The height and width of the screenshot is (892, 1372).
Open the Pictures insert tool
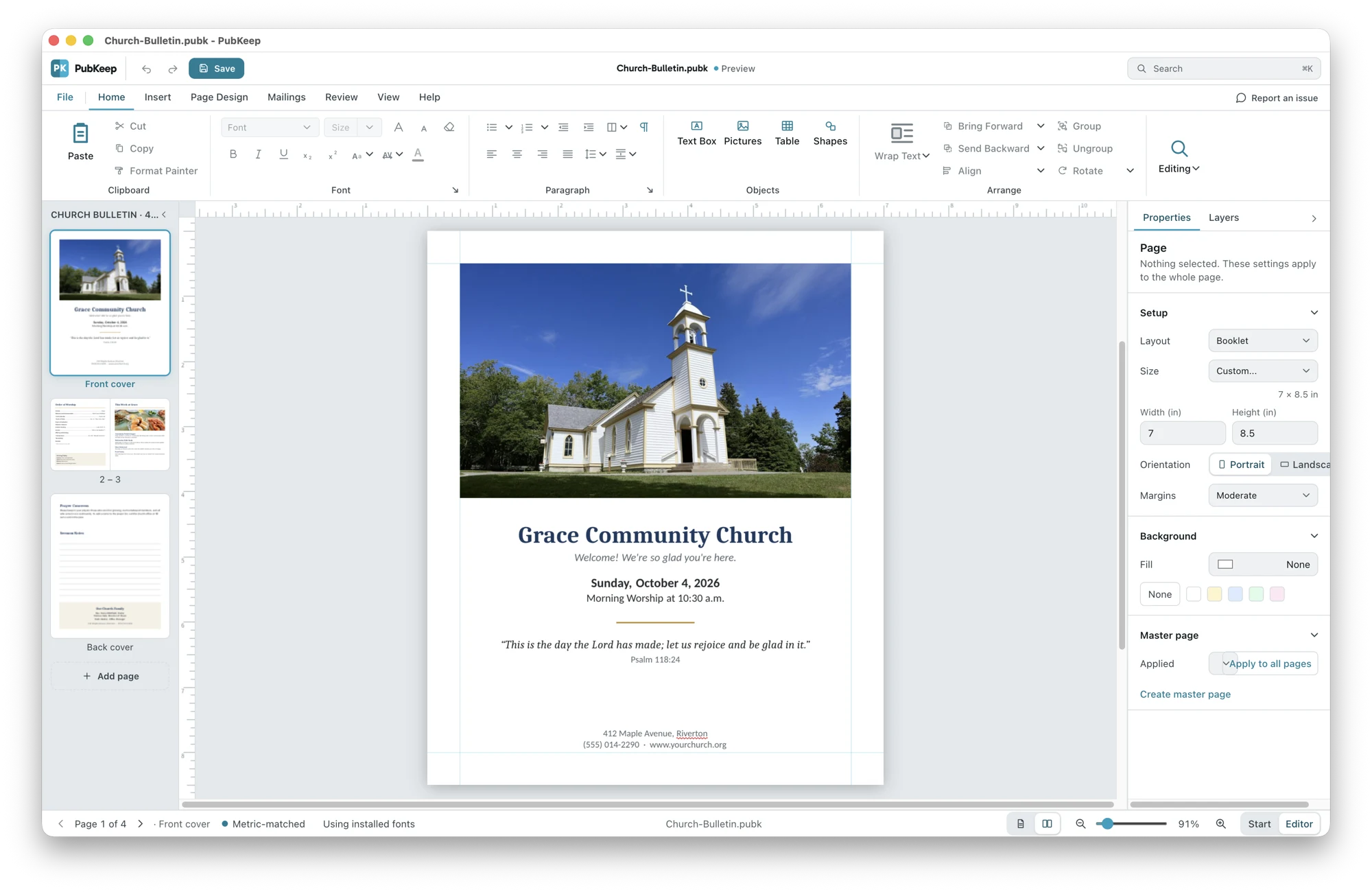pyautogui.click(x=742, y=133)
